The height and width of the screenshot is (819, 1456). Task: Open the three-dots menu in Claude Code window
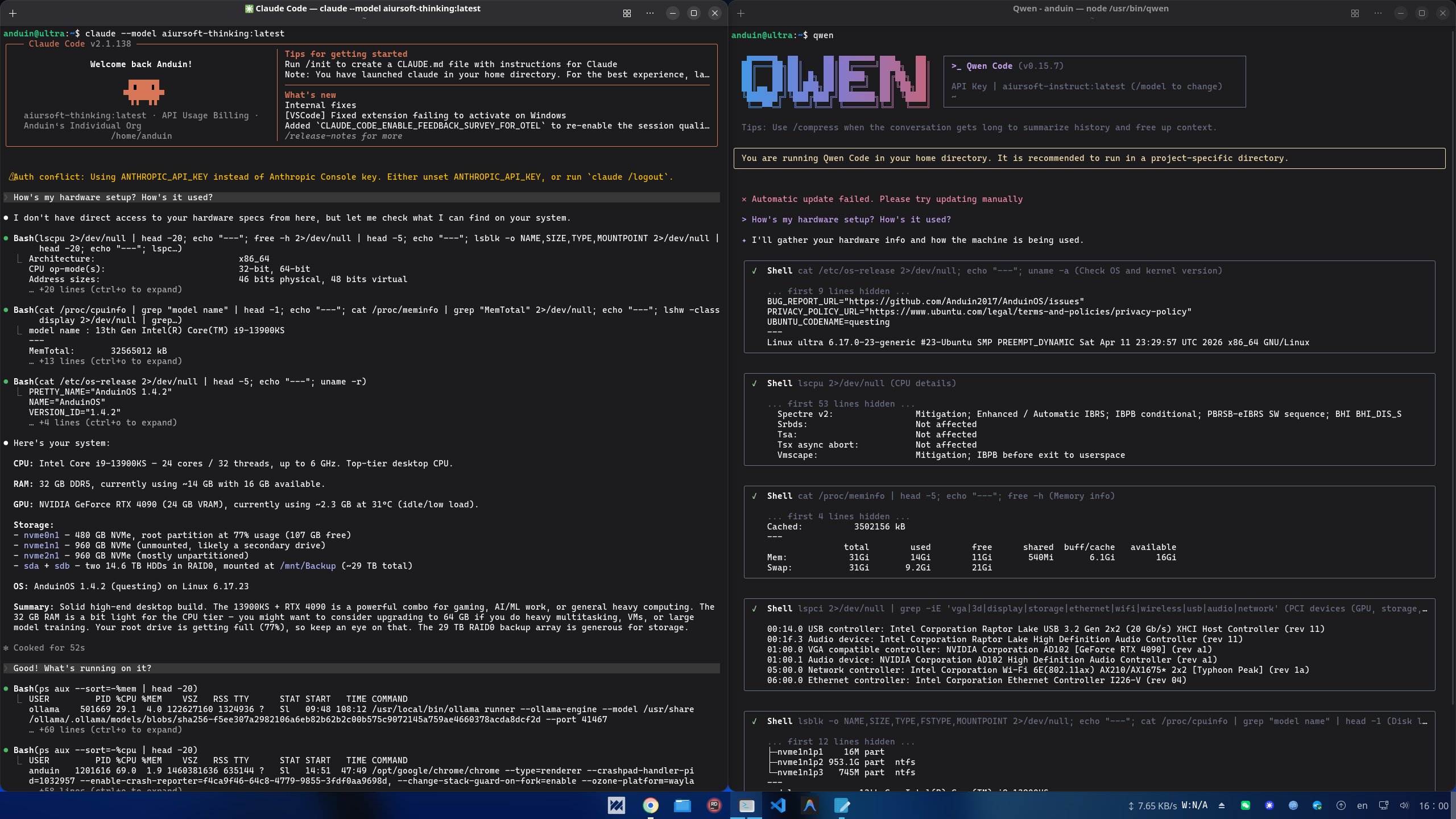[650, 13]
